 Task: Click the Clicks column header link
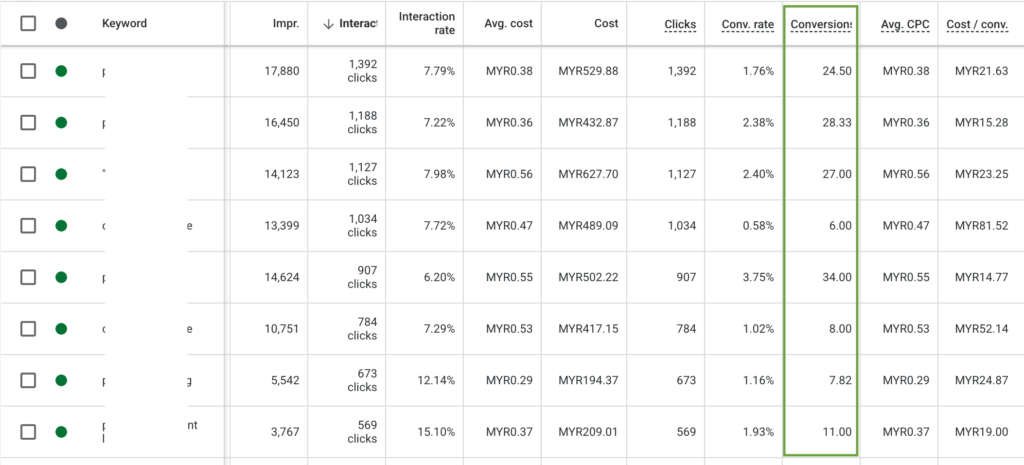click(x=680, y=24)
